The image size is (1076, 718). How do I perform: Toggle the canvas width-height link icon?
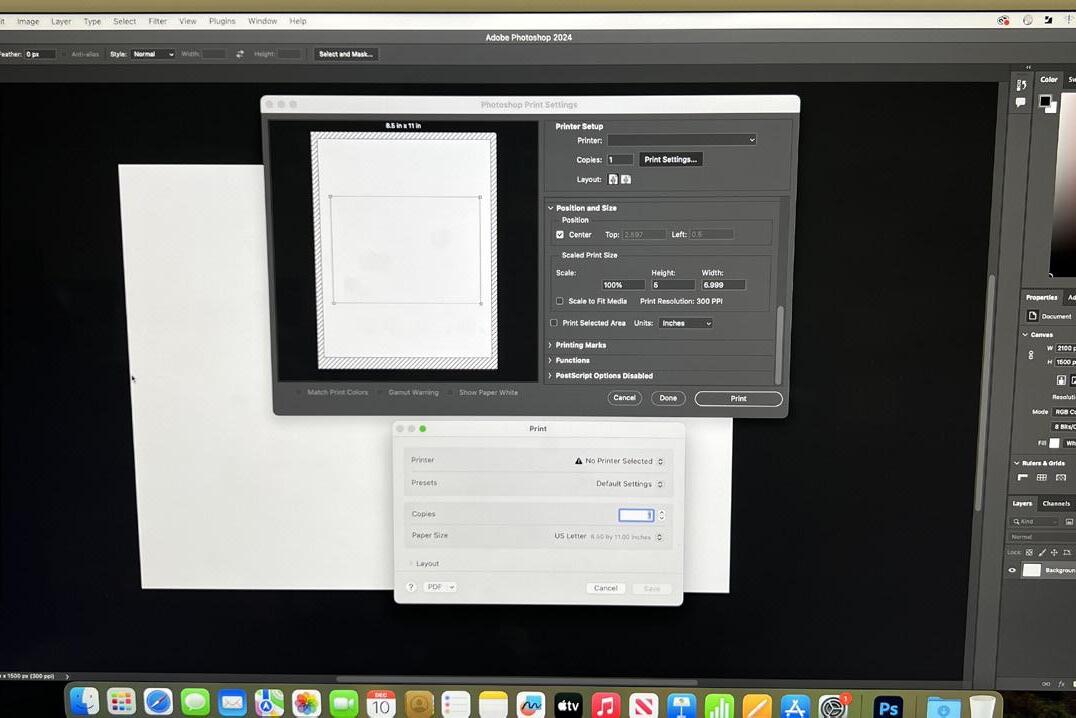point(1031,355)
